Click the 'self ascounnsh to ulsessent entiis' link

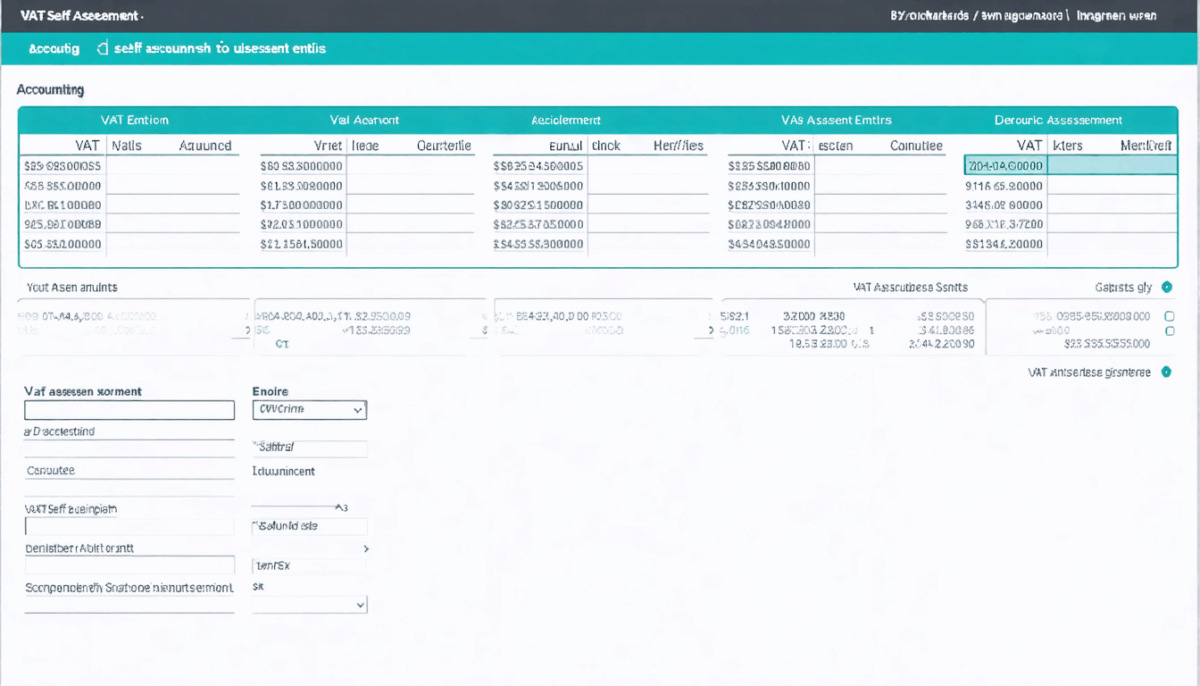pyautogui.click(x=220, y=48)
